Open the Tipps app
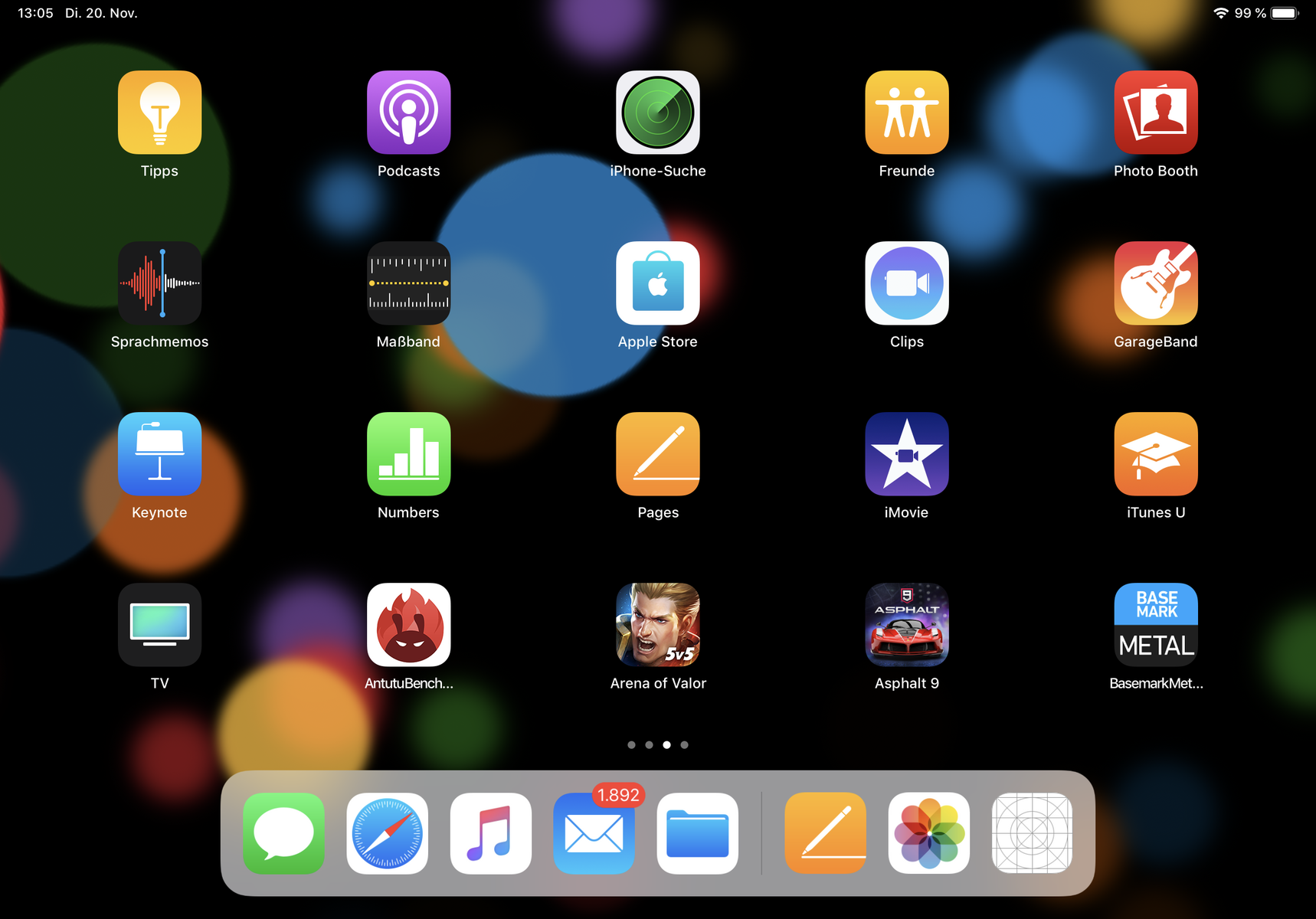Screen dimensions: 1316x919 point(159,113)
